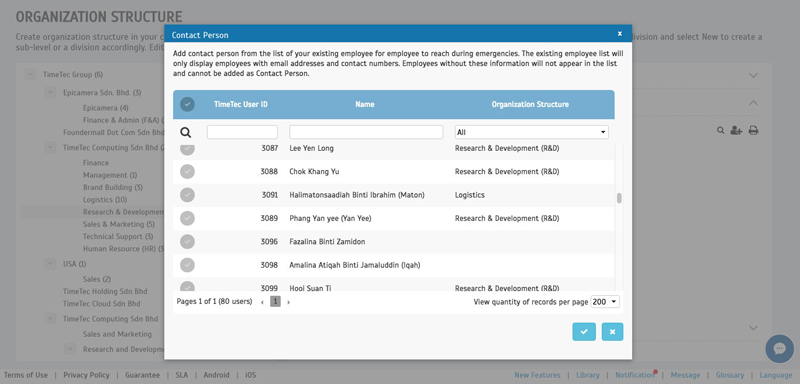The width and height of the screenshot is (800, 384).
Task: Confirm selection with the checkmark button
Action: point(584,331)
